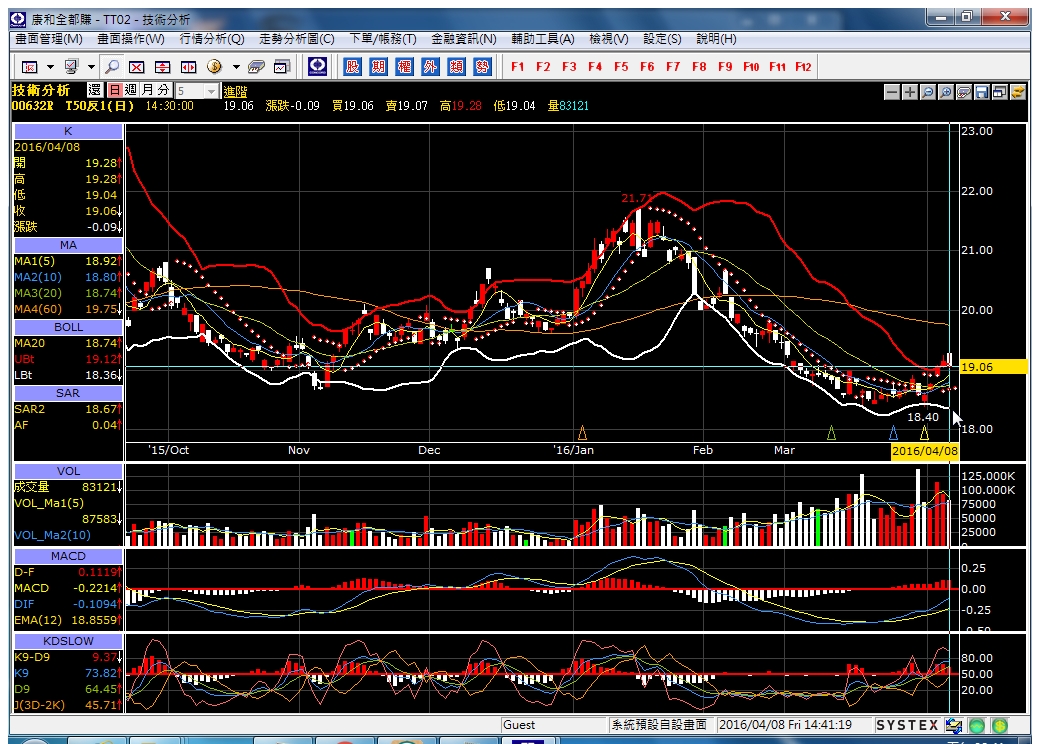Viewport: 1040px width, 744px height.
Task: Click the zoom out magnifier in chart toolbar
Action: (928, 92)
